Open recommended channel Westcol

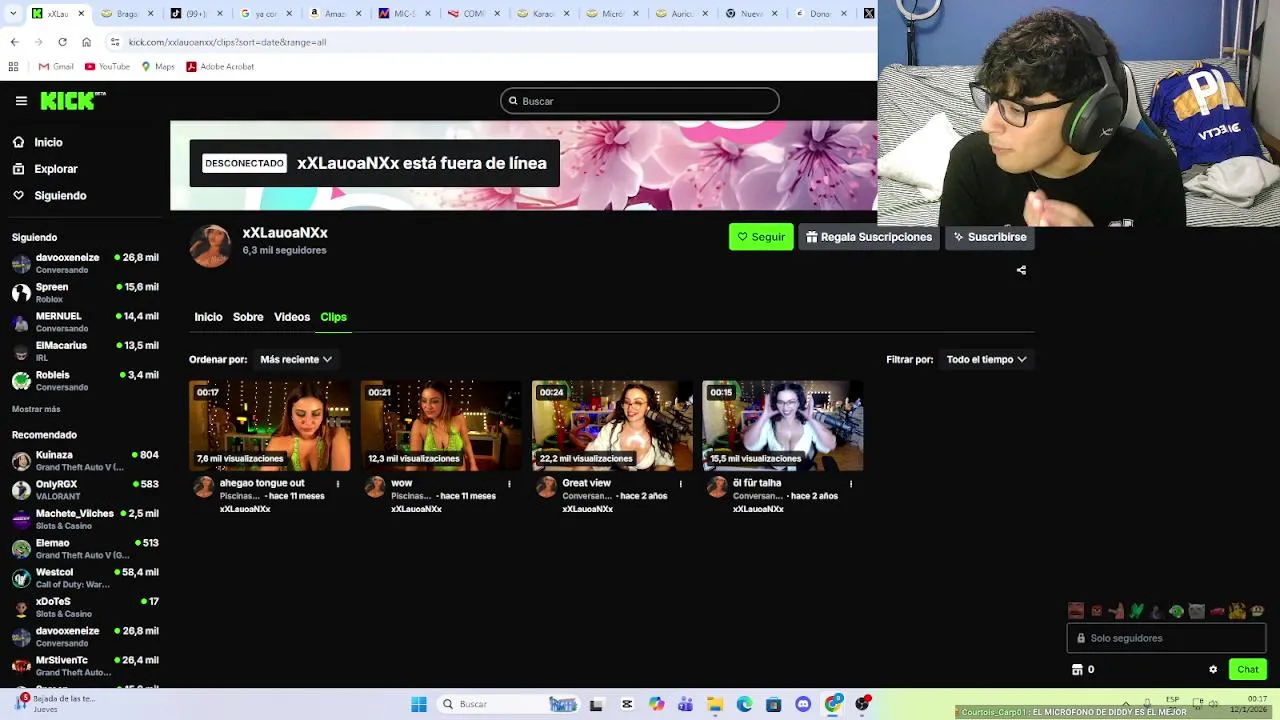click(85, 578)
